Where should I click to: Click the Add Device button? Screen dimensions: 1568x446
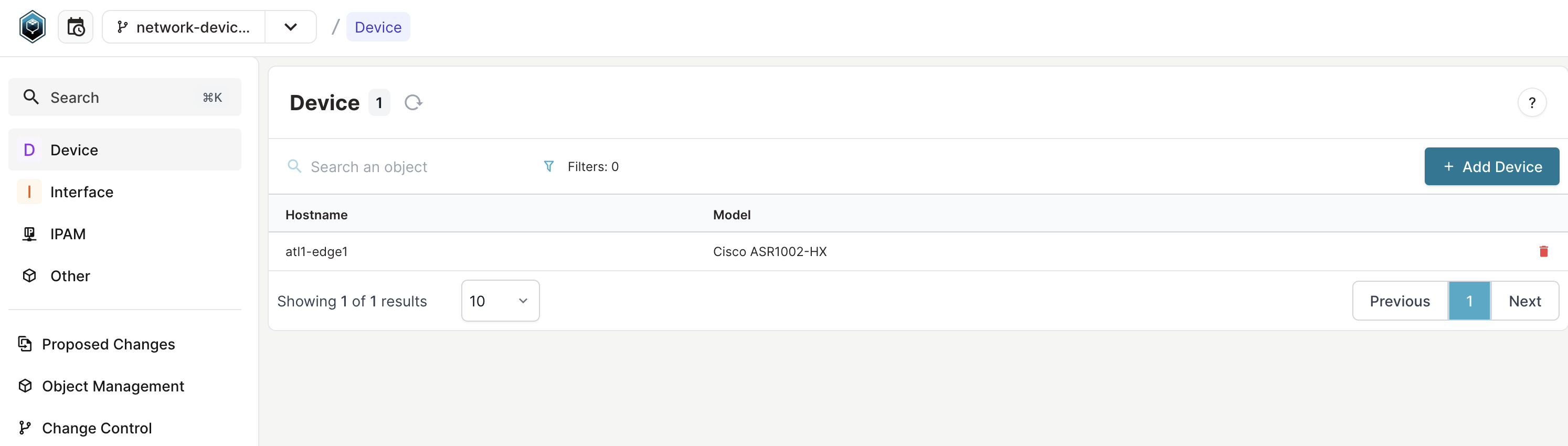(1491, 166)
